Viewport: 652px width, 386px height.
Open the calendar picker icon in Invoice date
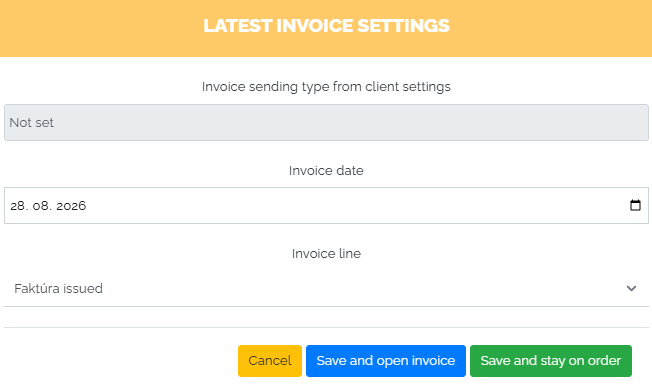click(635, 205)
